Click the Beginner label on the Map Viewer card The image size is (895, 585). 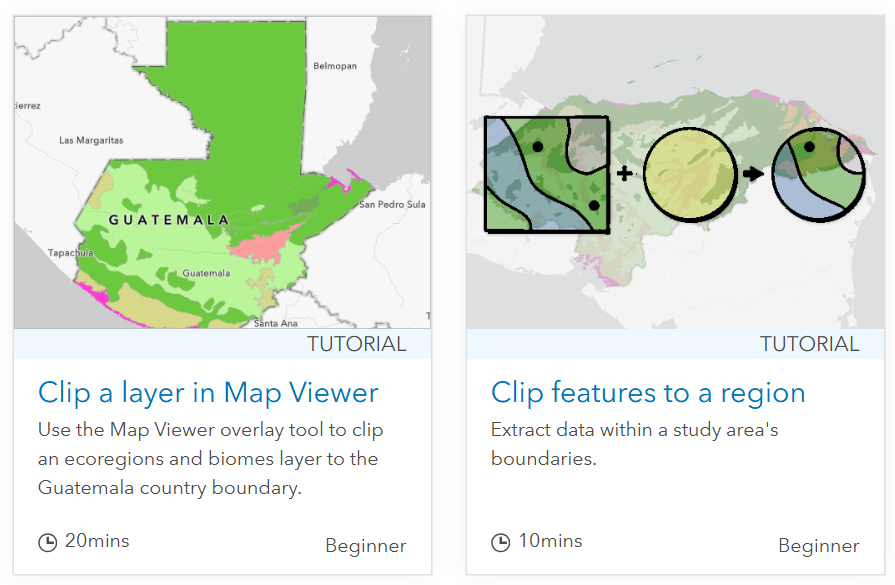(366, 546)
